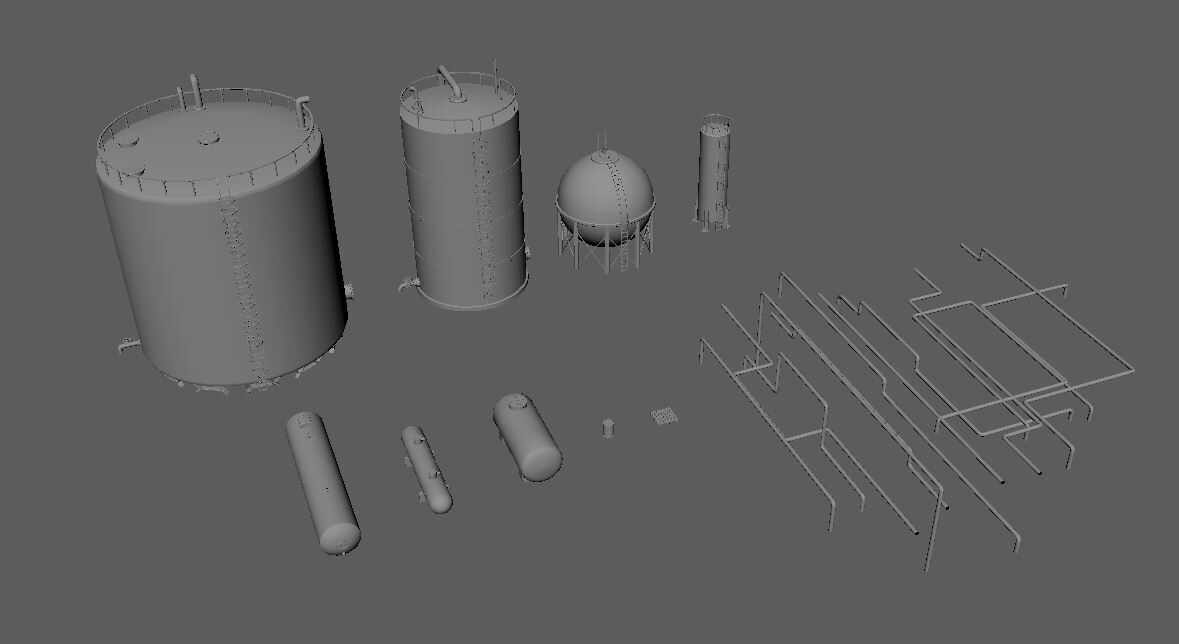Pick the curved vent pipe atop tall tank
Image resolution: width=1179 pixels, height=644 pixels.
coord(450,84)
